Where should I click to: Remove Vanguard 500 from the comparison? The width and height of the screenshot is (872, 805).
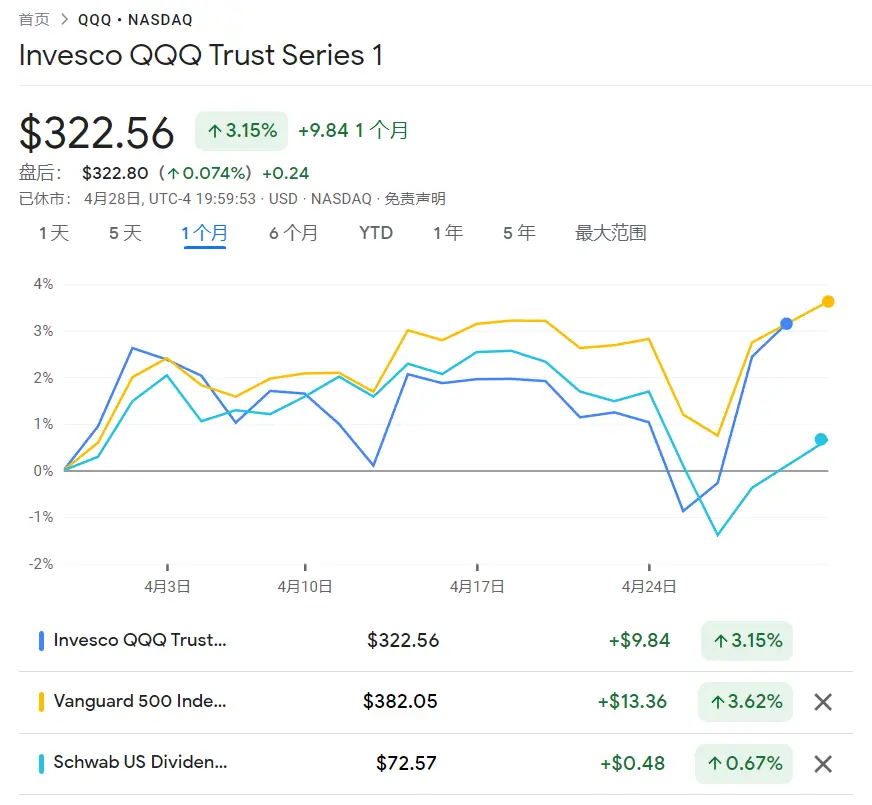823,702
